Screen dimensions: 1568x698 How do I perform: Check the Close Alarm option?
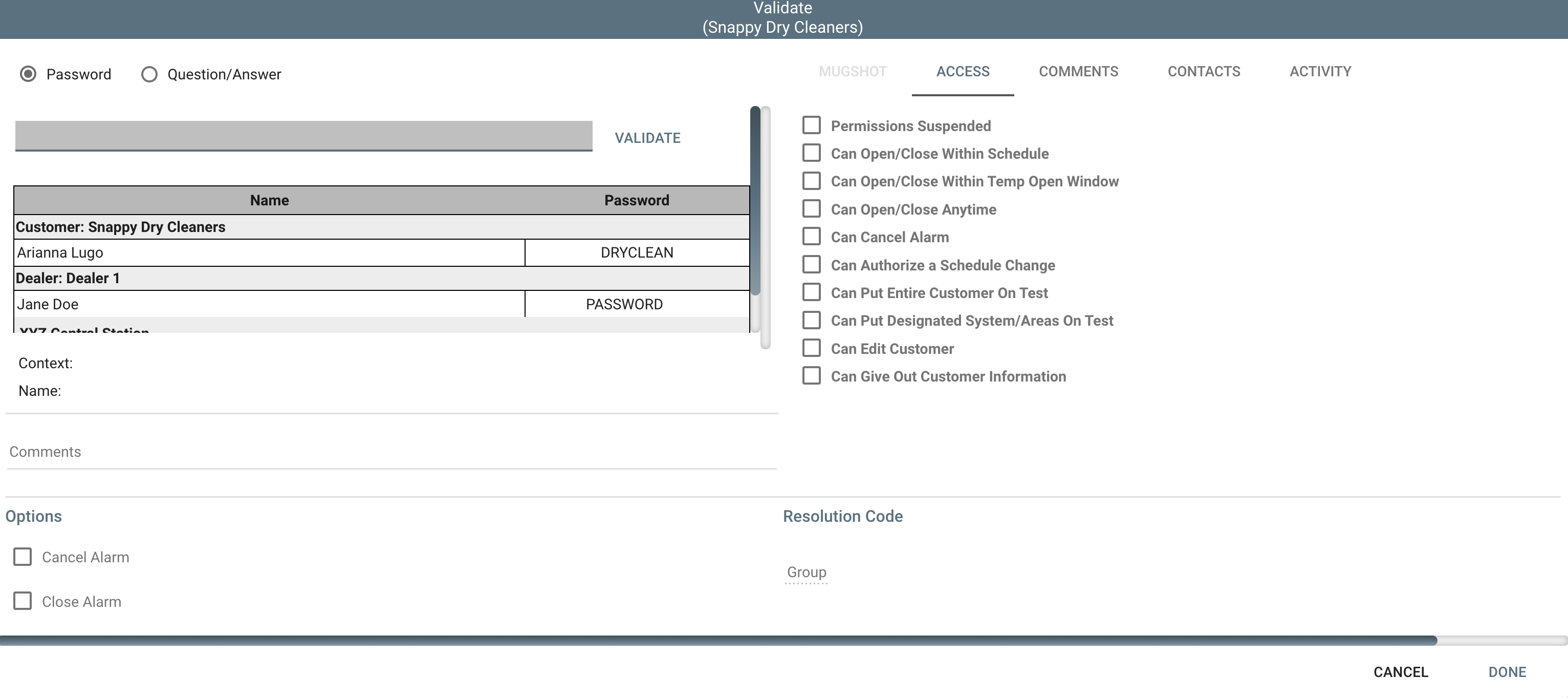[x=23, y=601]
